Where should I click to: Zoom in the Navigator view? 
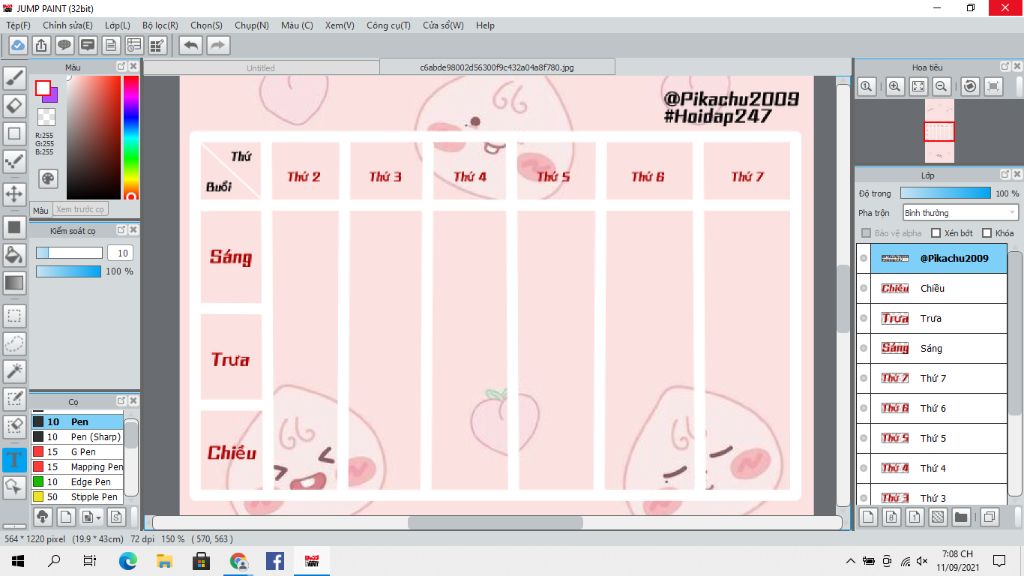(x=895, y=86)
